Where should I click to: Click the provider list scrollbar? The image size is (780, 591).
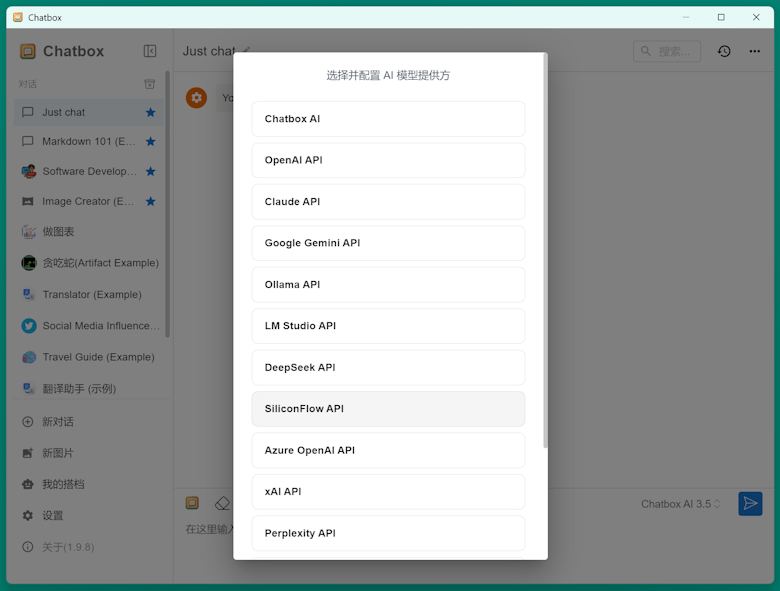[545, 250]
